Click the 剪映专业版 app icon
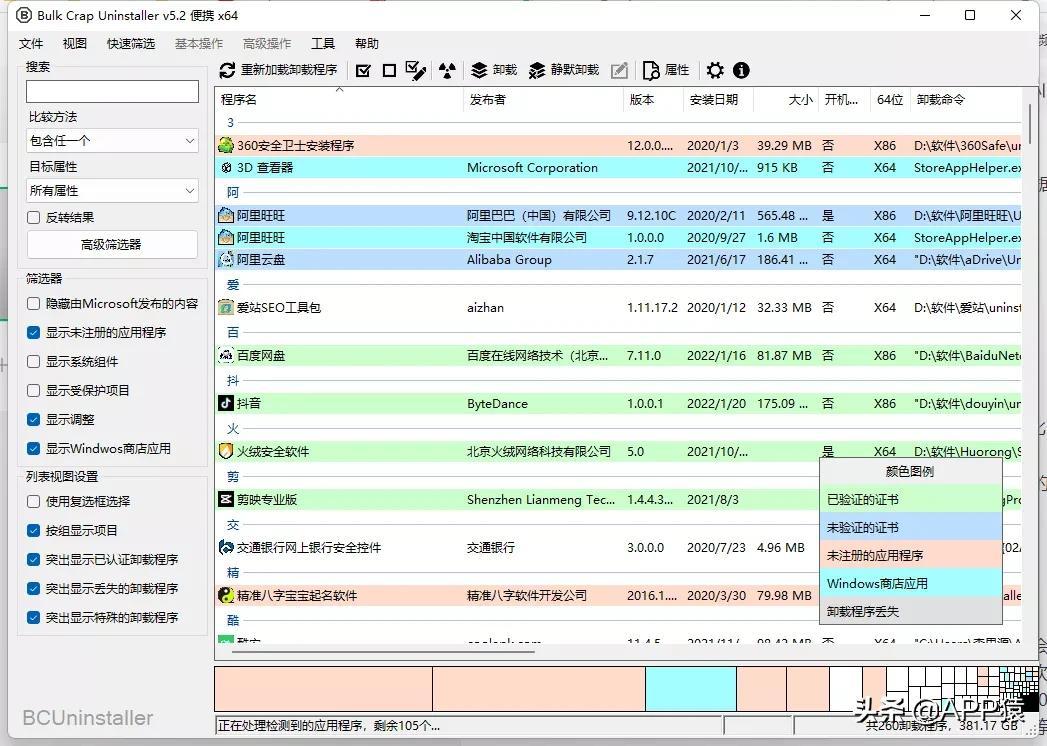The width and height of the screenshot is (1047, 746). (226, 499)
